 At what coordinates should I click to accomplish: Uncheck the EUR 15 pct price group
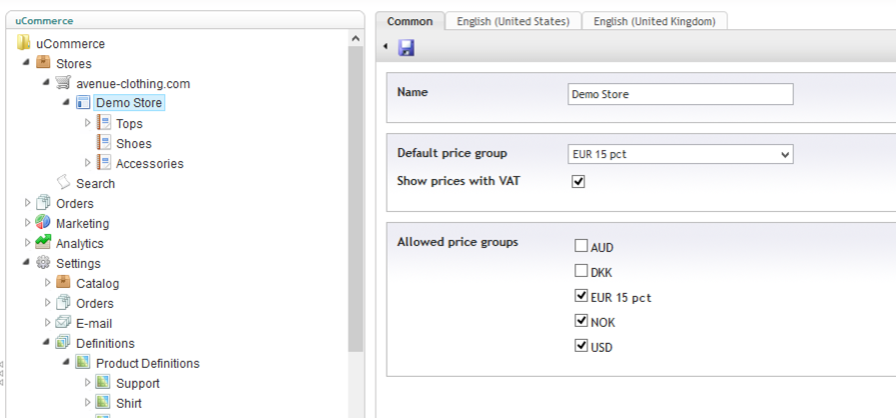point(581,296)
